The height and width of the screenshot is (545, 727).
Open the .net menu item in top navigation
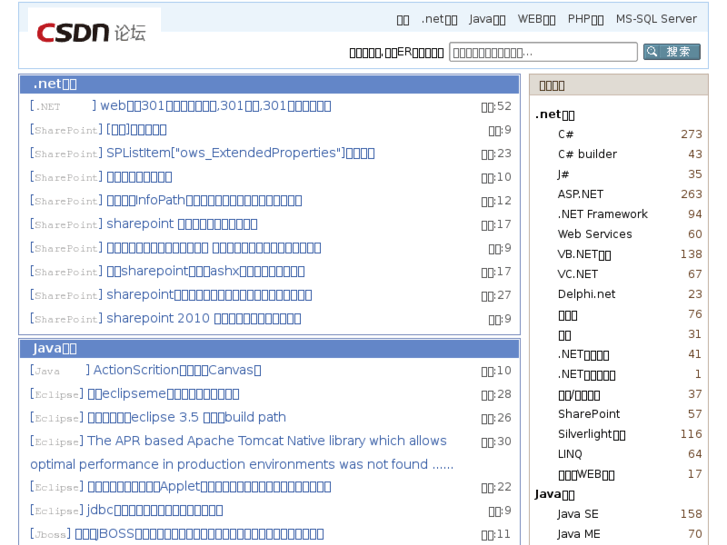(439, 19)
